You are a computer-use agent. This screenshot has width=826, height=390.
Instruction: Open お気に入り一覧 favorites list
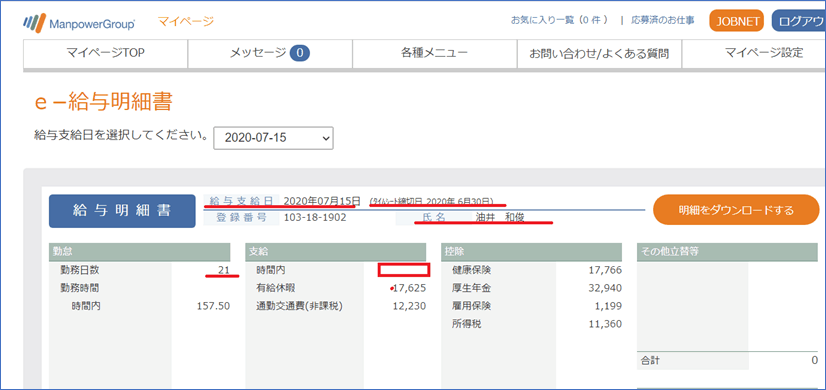559,20
